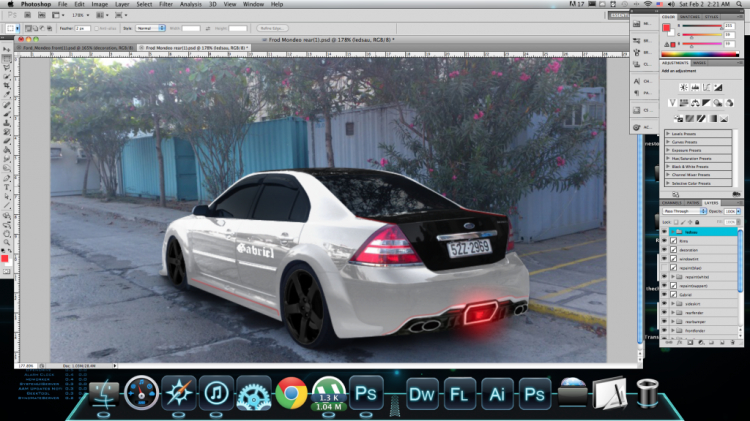Select the Move tool in the toolbox
This screenshot has width=750, height=421.
click(7, 49)
